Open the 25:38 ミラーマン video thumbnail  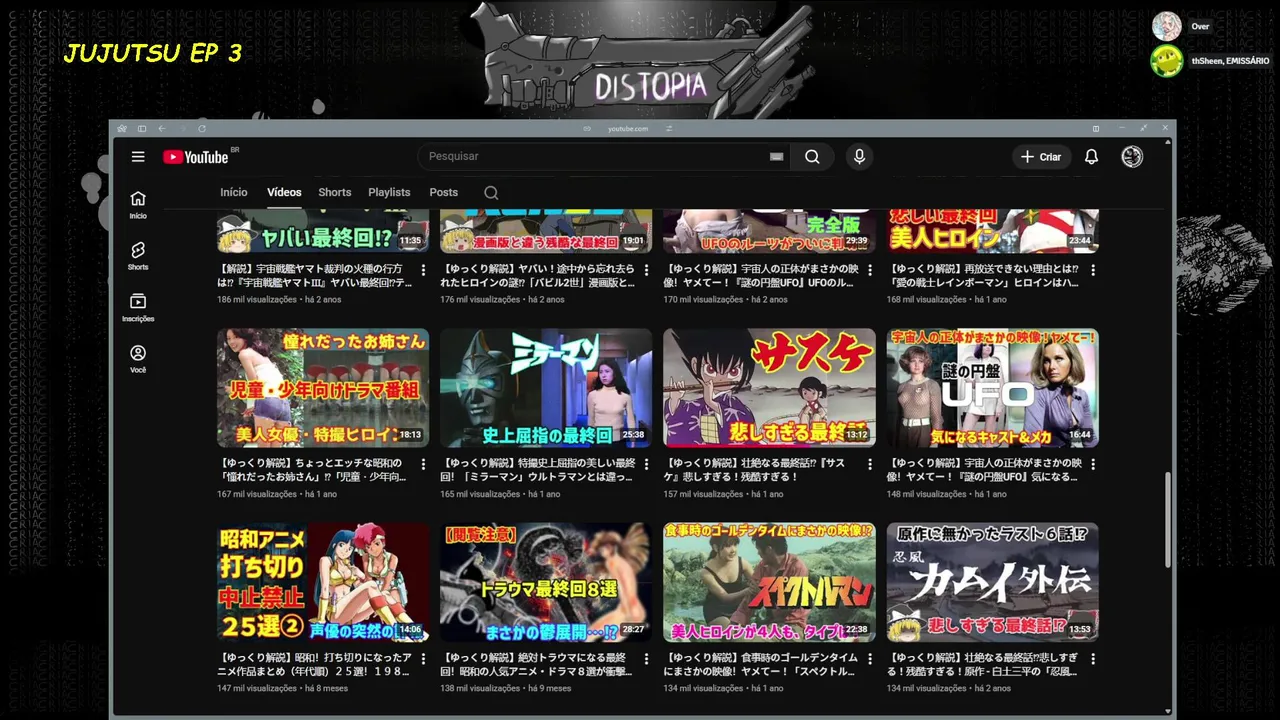[546, 387]
